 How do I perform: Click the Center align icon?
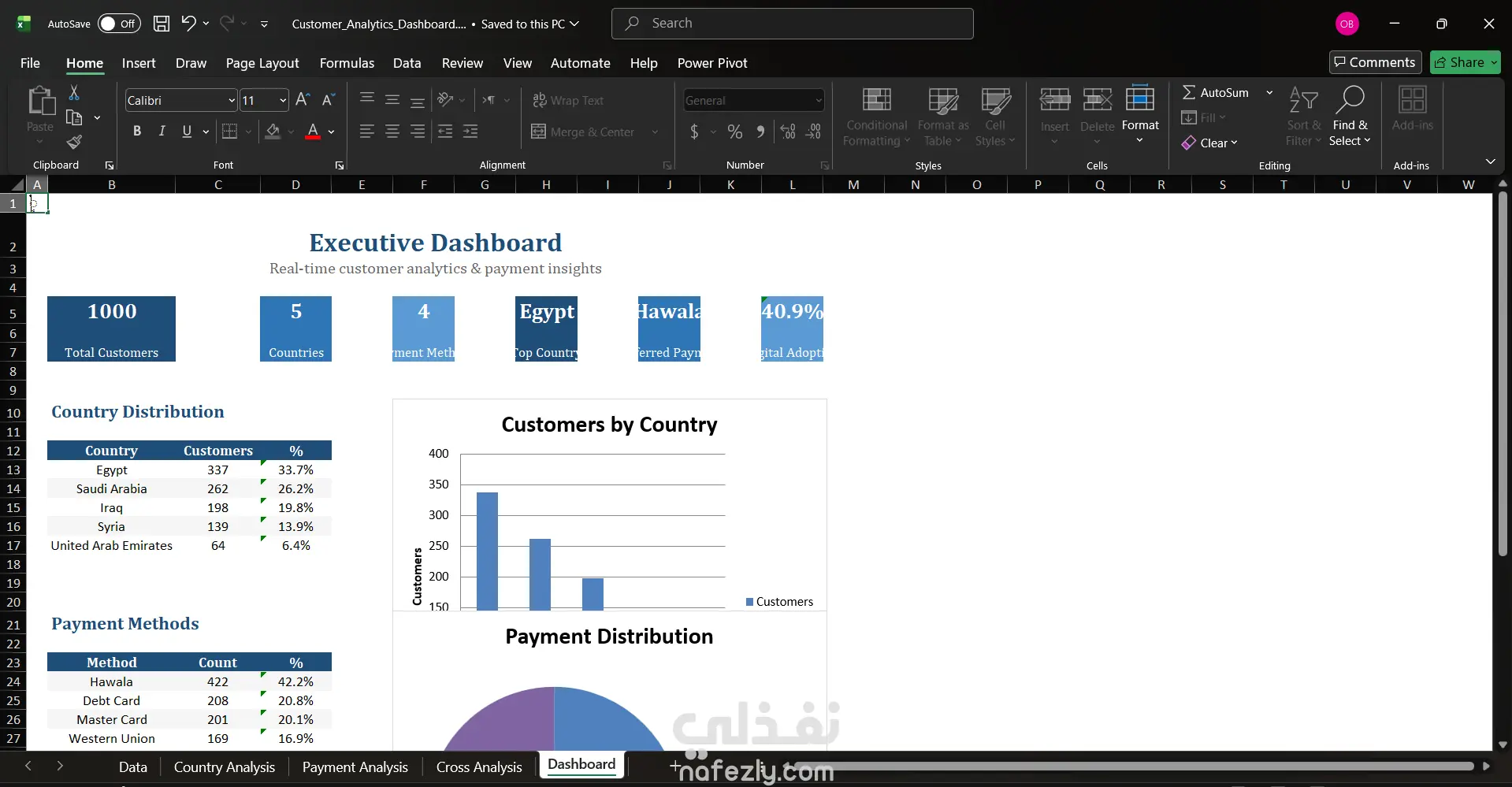pos(392,132)
